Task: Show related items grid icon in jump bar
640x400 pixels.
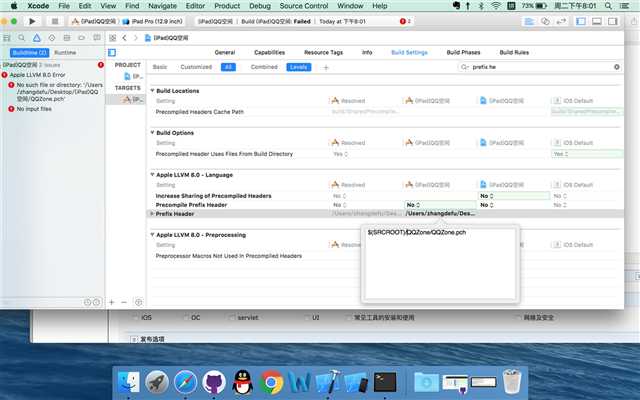Action: [x=112, y=38]
